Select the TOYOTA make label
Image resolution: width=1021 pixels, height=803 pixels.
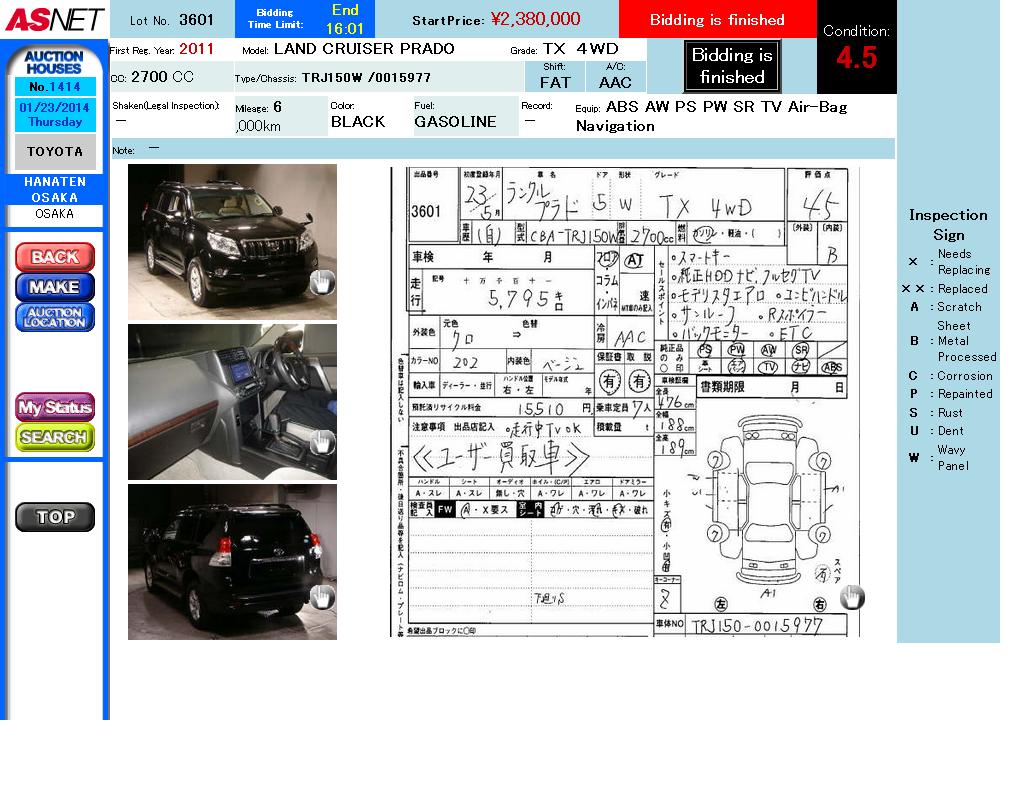[x=55, y=152]
